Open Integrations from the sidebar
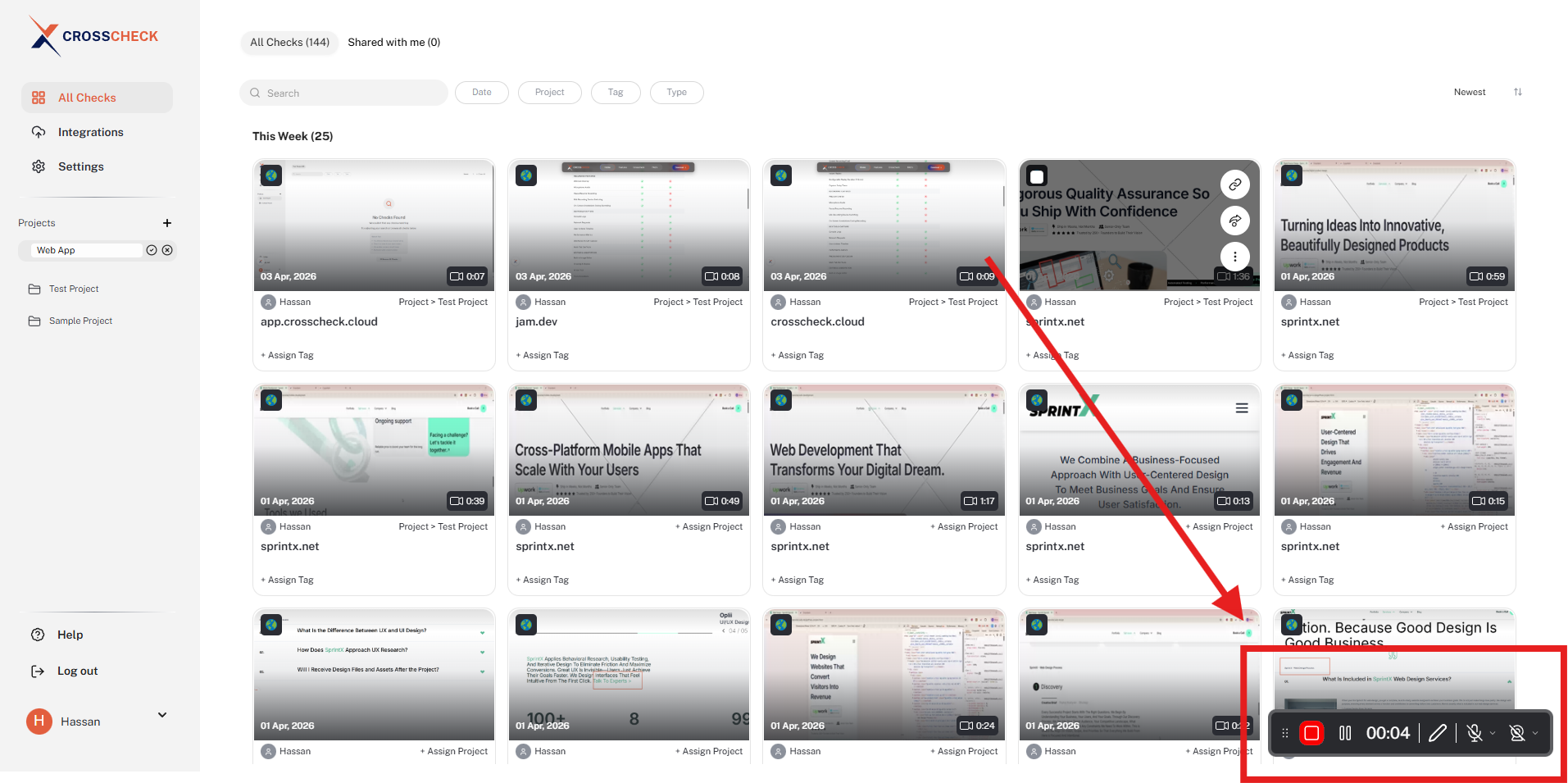Image resolution: width=1568 pixels, height=783 pixels. point(90,132)
